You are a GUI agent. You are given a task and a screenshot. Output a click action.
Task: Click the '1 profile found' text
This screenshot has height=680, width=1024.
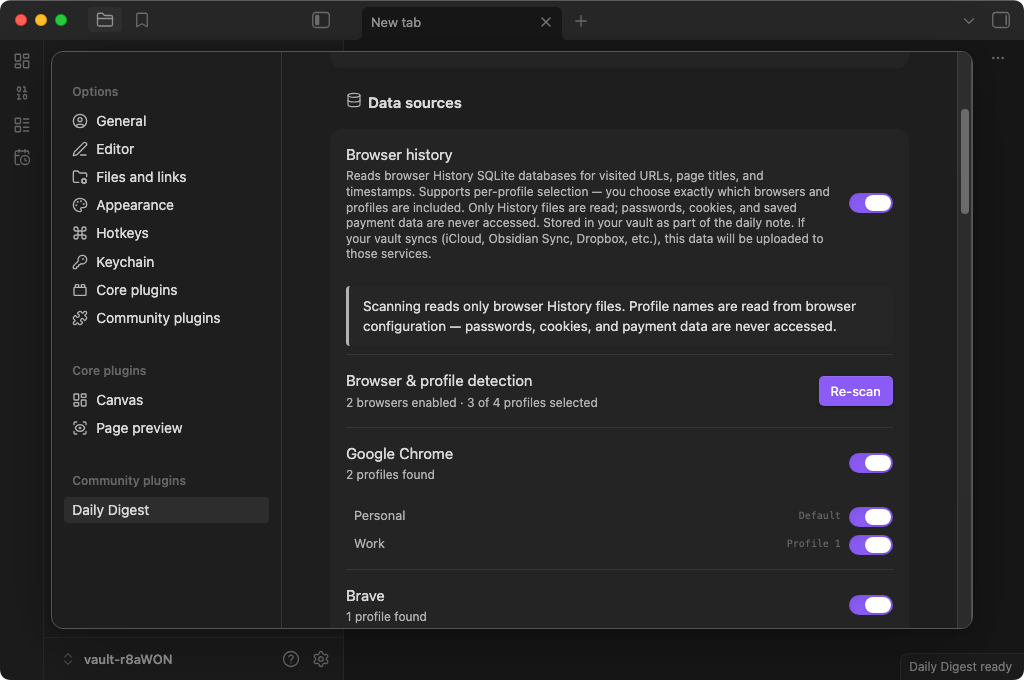pos(386,617)
